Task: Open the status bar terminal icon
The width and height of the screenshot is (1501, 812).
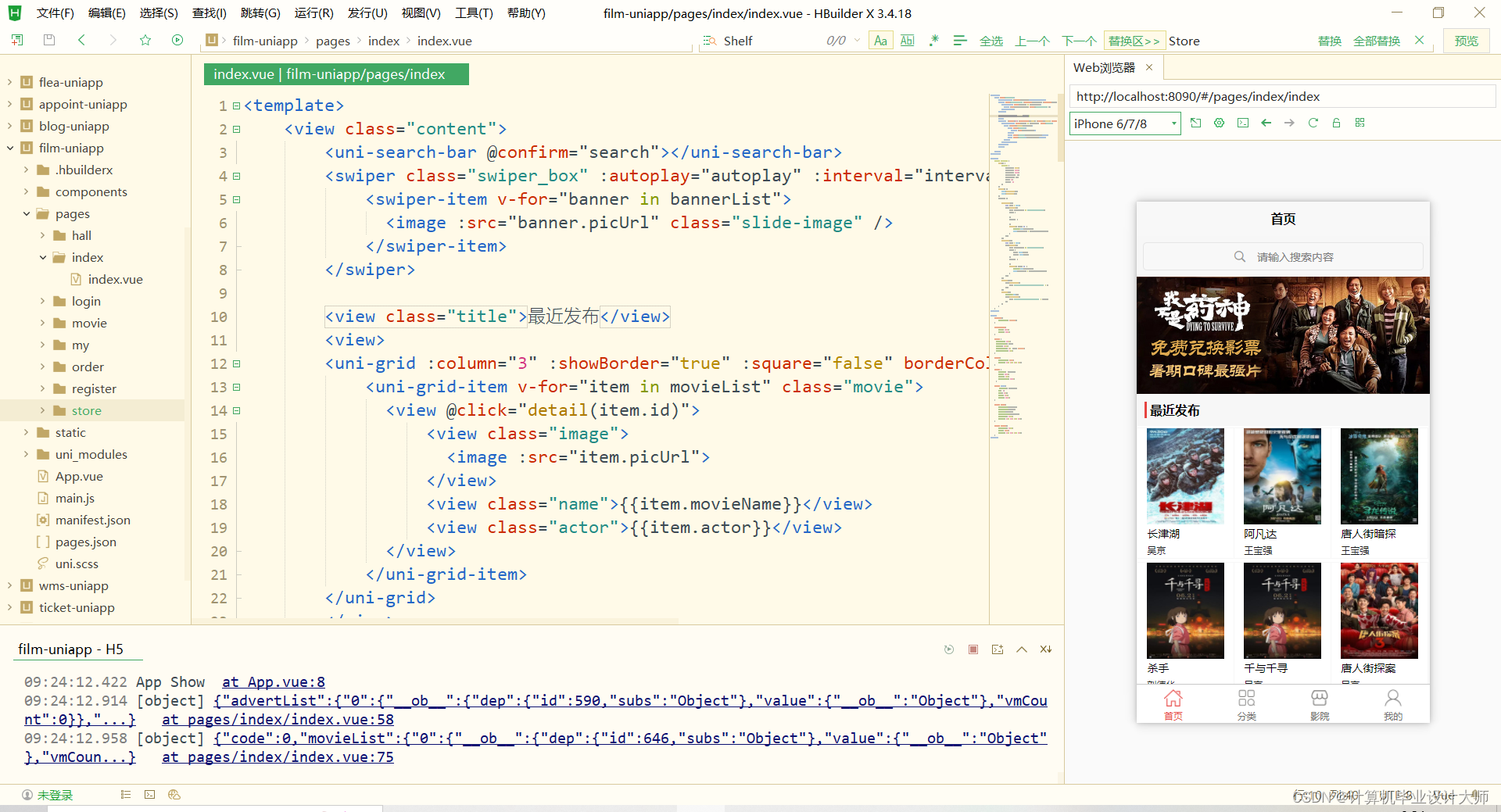Action: coord(149,795)
